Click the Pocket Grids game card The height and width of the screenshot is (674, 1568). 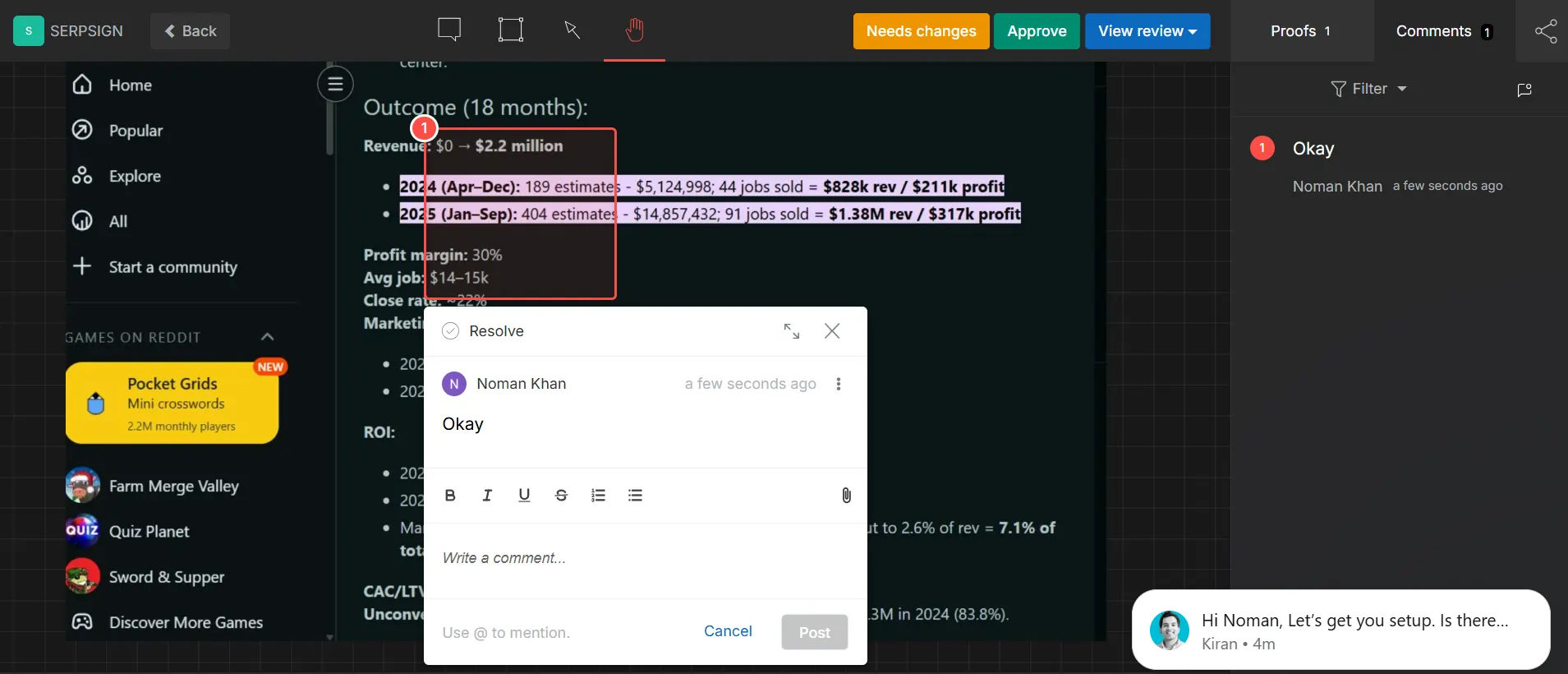pyautogui.click(x=172, y=403)
